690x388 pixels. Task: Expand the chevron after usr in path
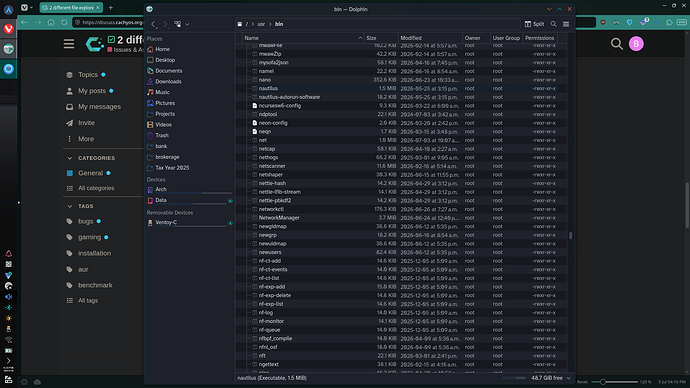pos(270,24)
